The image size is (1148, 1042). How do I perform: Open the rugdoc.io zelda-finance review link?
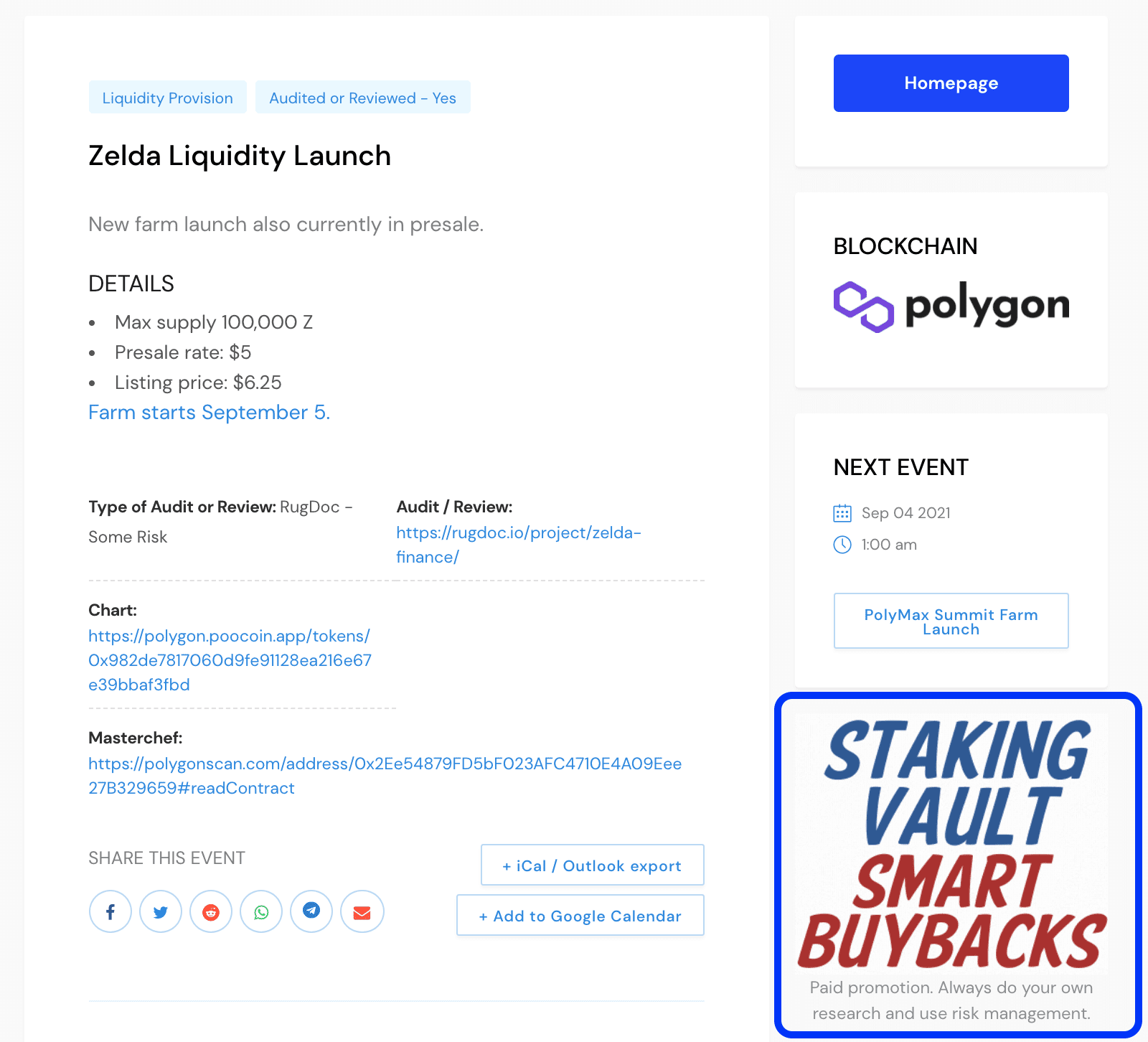click(x=519, y=545)
